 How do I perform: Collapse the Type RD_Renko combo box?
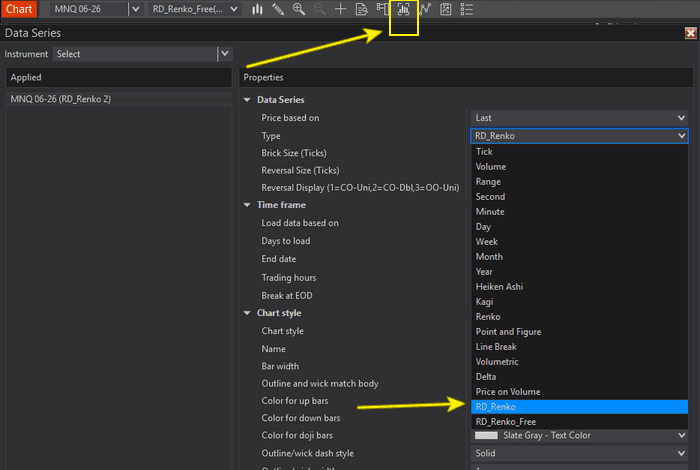point(579,136)
